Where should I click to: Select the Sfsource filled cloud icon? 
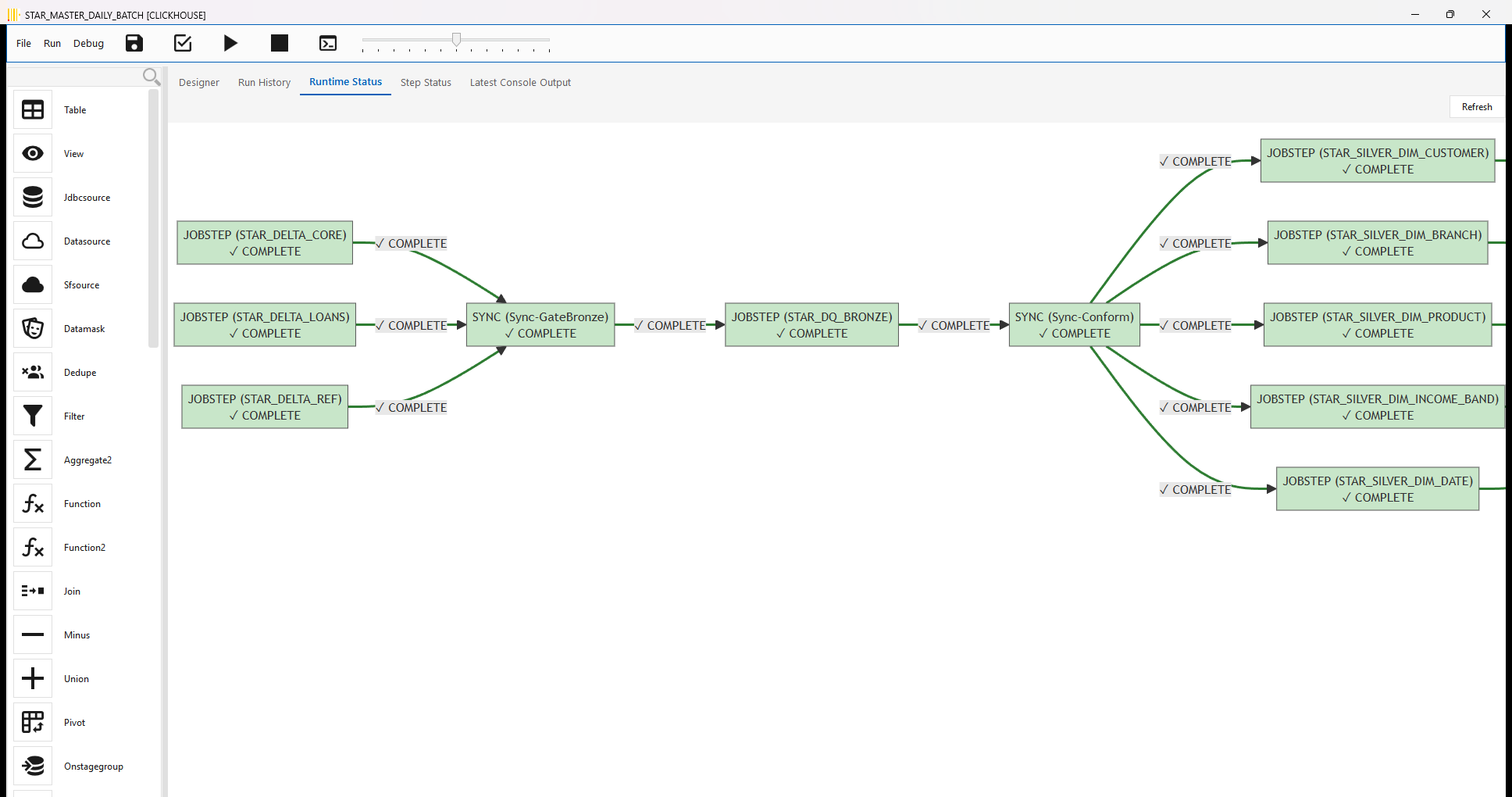pyautogui.click(x=33, y=285)
